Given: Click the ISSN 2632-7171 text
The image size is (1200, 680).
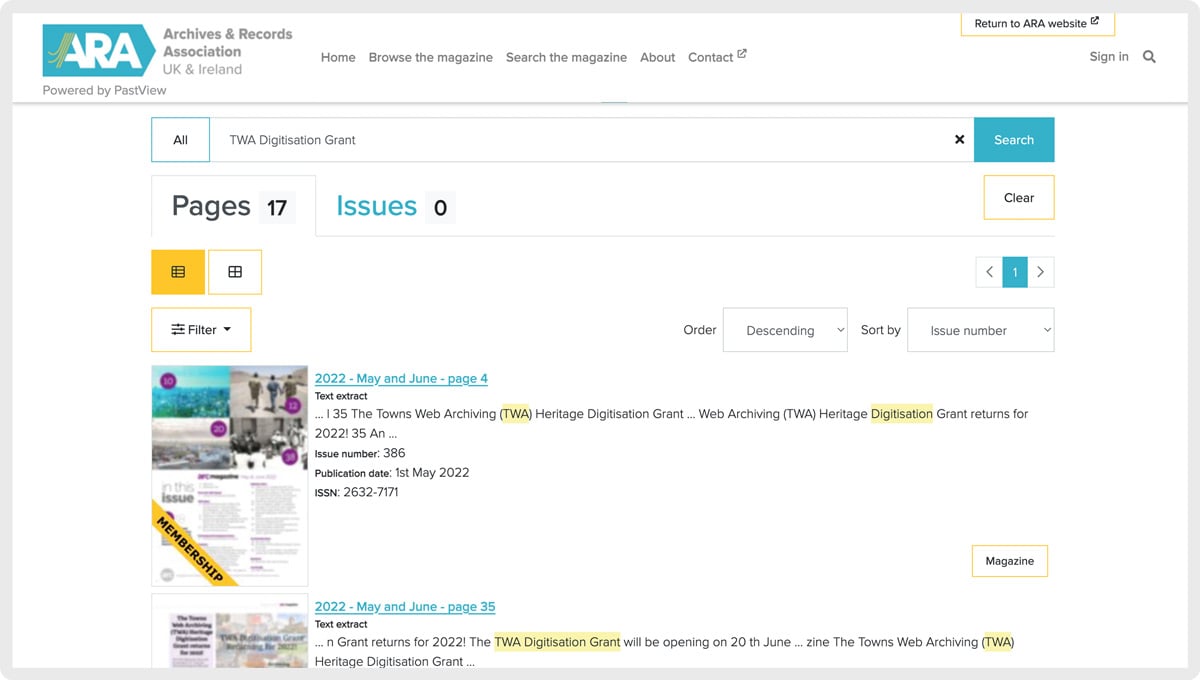Looking at the screenshot, I should click(x=357, y=492).
